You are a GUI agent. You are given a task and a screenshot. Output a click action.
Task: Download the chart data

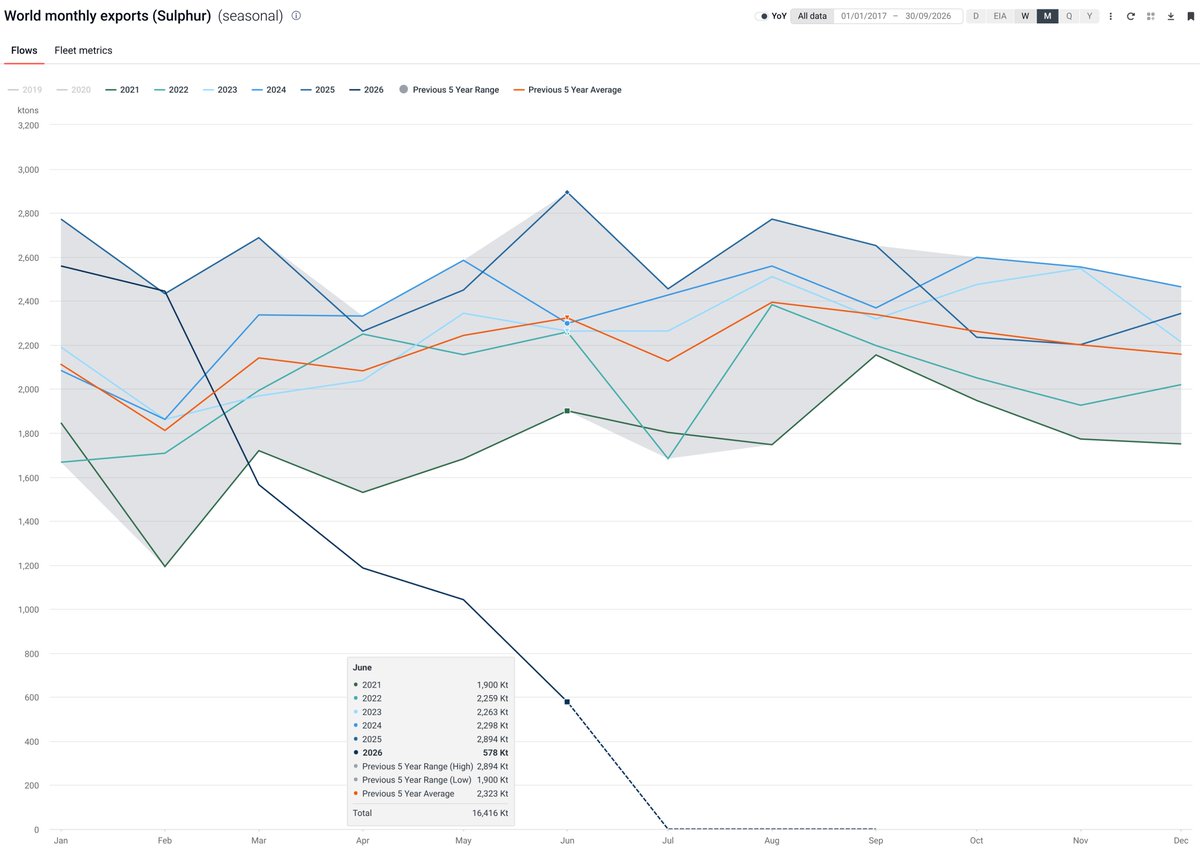1171,16
